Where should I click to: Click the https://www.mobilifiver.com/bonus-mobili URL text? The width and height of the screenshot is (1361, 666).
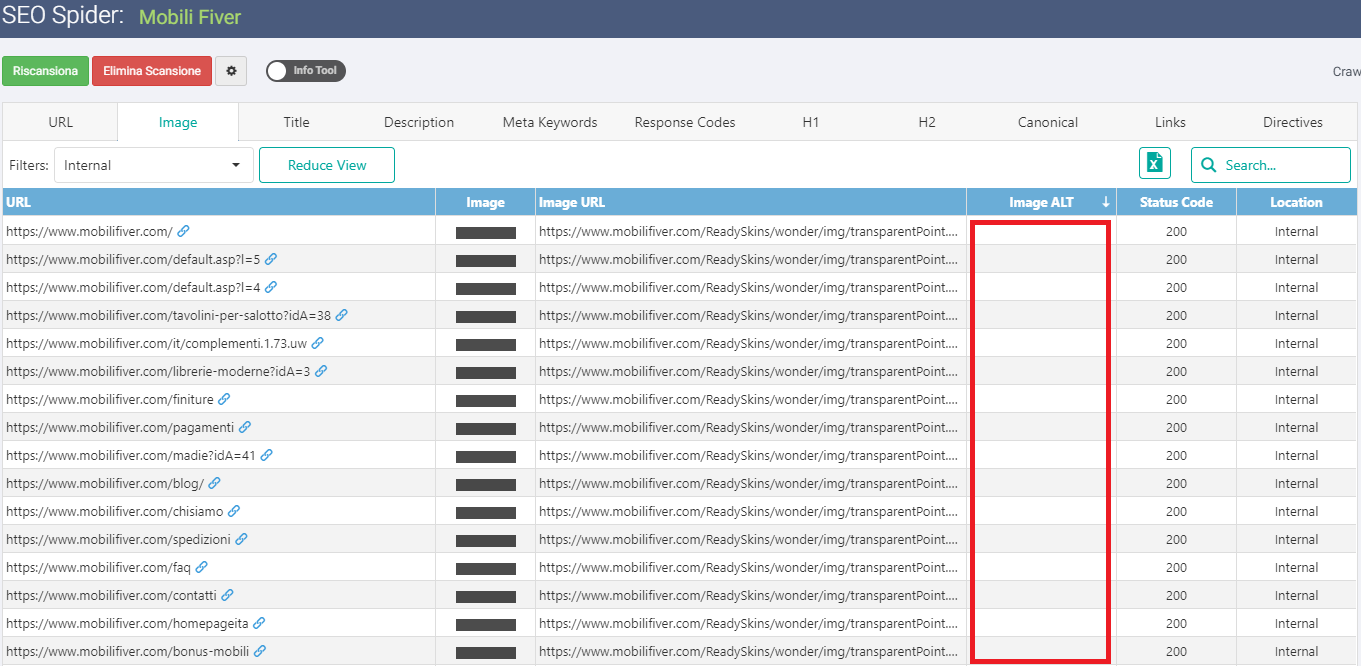127,651
